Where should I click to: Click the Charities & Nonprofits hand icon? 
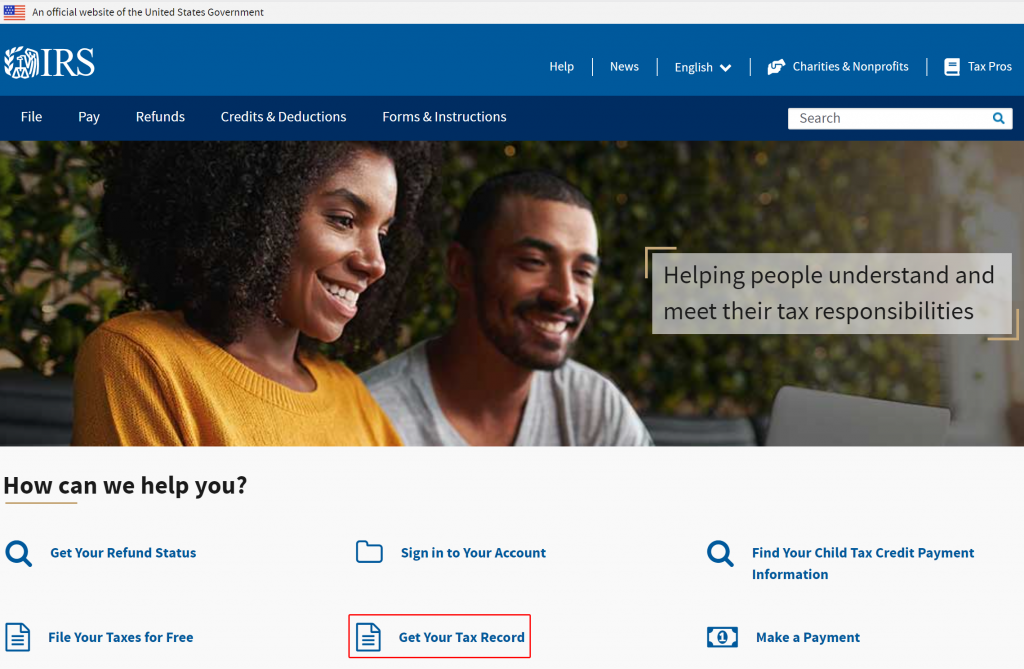click(776, 67)
